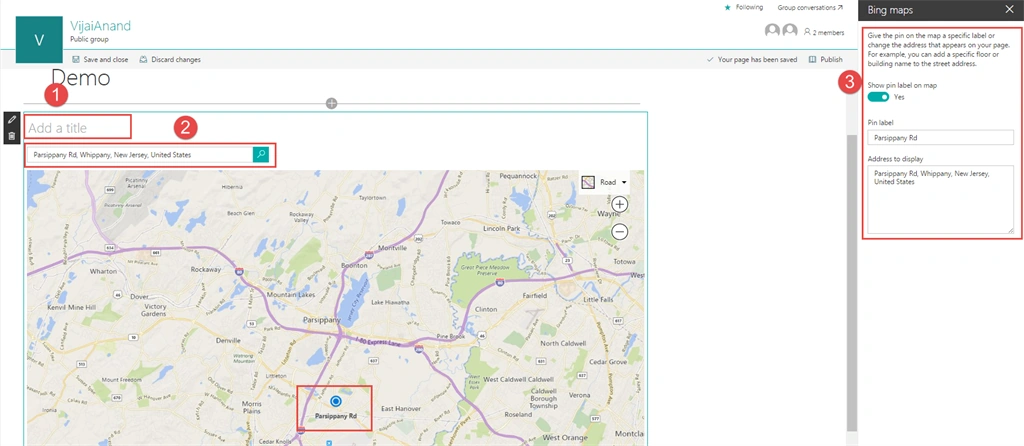Toggle the Following star
This screenshot has height=446, width=1024.
tap(743, 8)
